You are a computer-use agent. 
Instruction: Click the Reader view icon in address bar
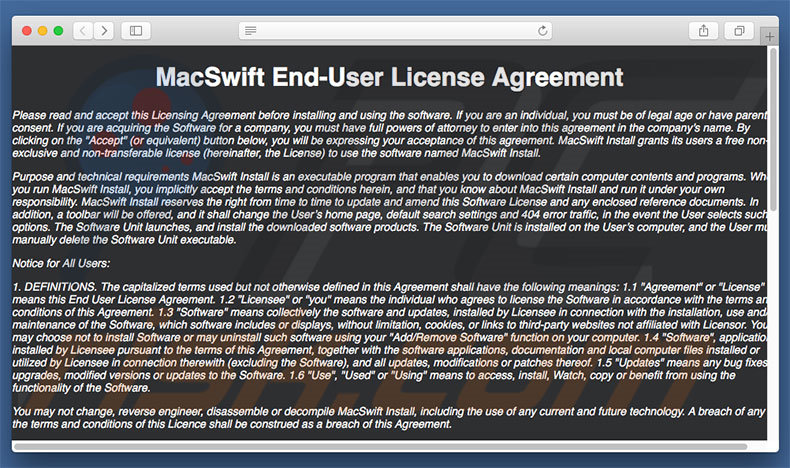pos(250,31)
